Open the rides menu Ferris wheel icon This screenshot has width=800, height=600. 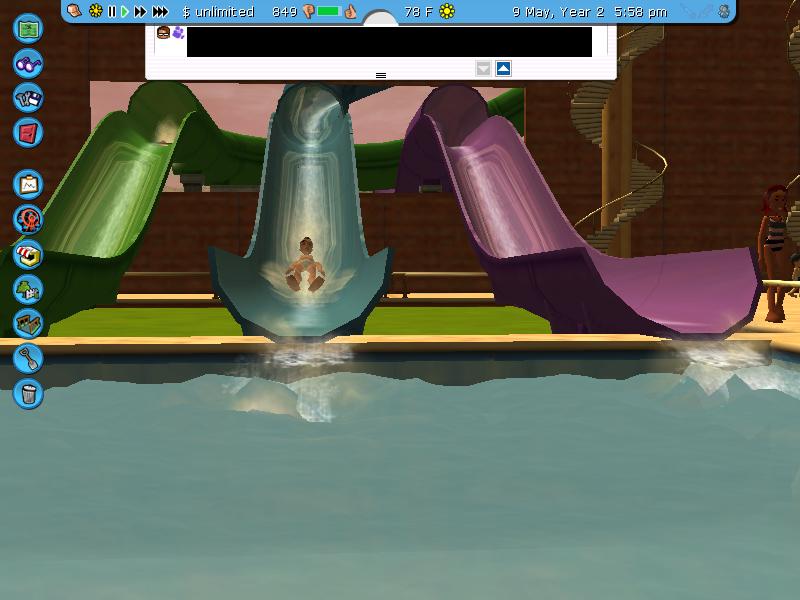(28, 219)
